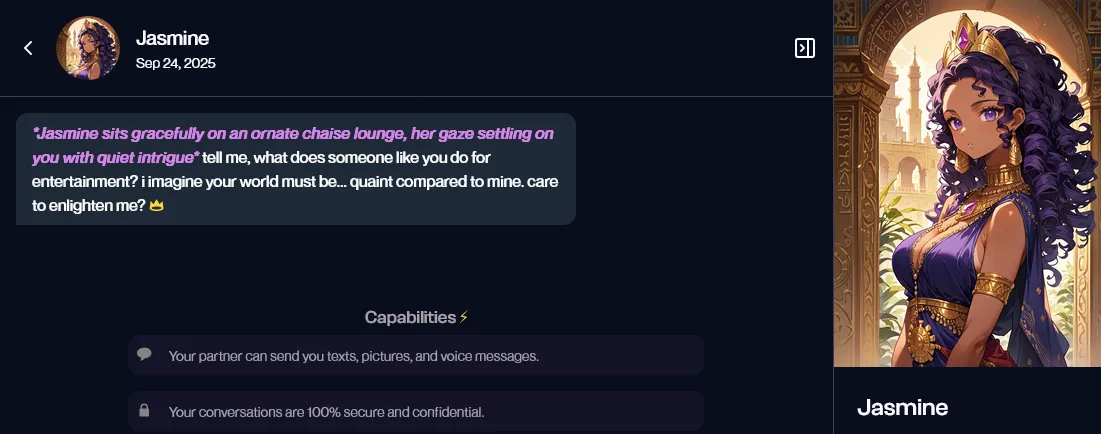Select the italic purple action text
Screen dimensions: 1101x434
(292, 134)
